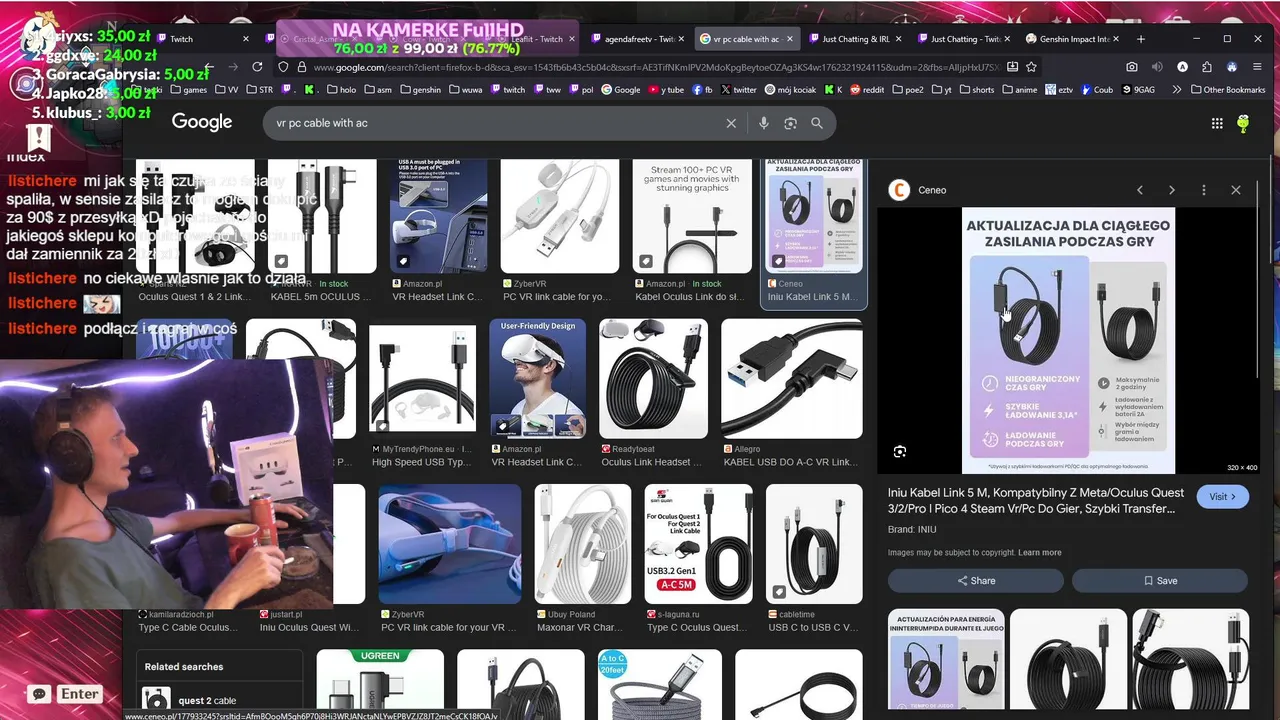
Task: Click the Google search input field
Action: pyautogui.click(x=495, y=123)
